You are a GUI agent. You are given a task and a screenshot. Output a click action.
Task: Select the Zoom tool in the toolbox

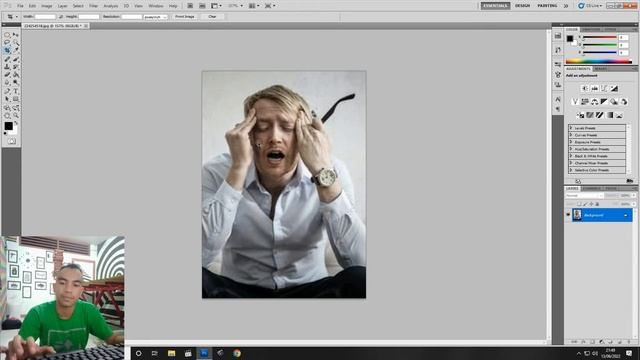[16, 116]
